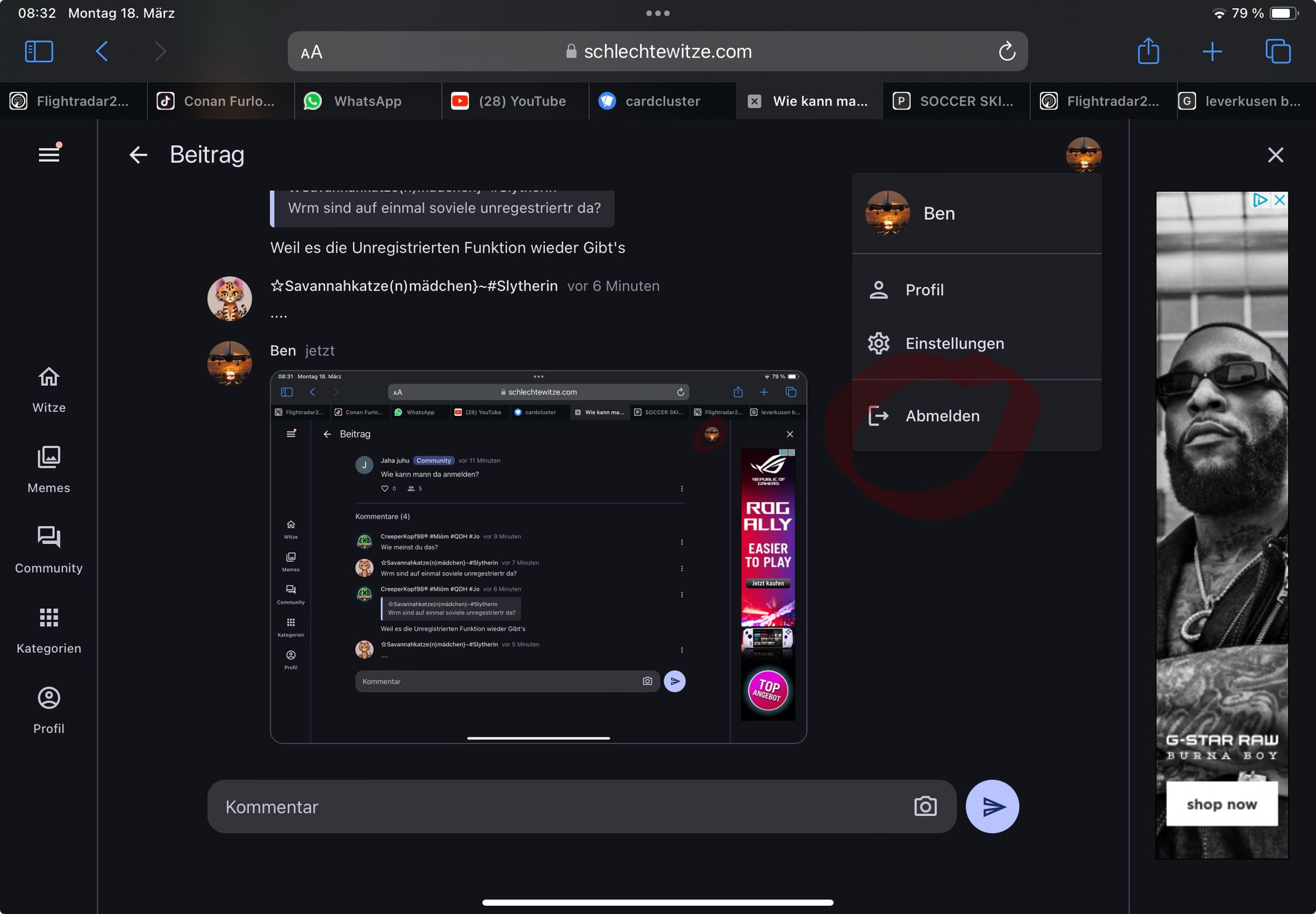1316x914 pixels.
Task: Open Memes section in sidebar
Action: pos(49,469)
